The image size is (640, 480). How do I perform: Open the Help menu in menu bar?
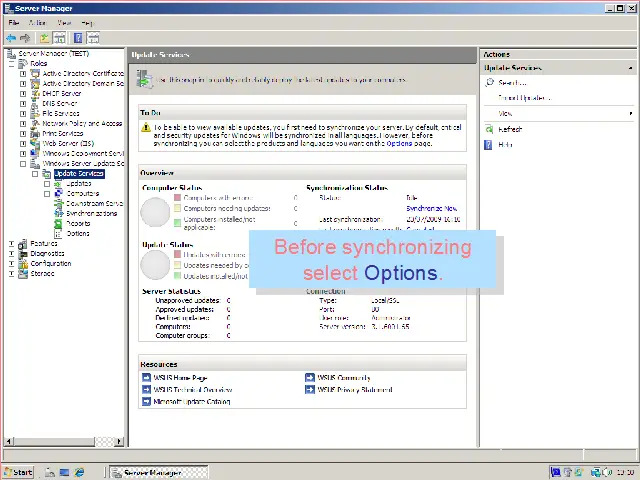(x=87, y=23)
